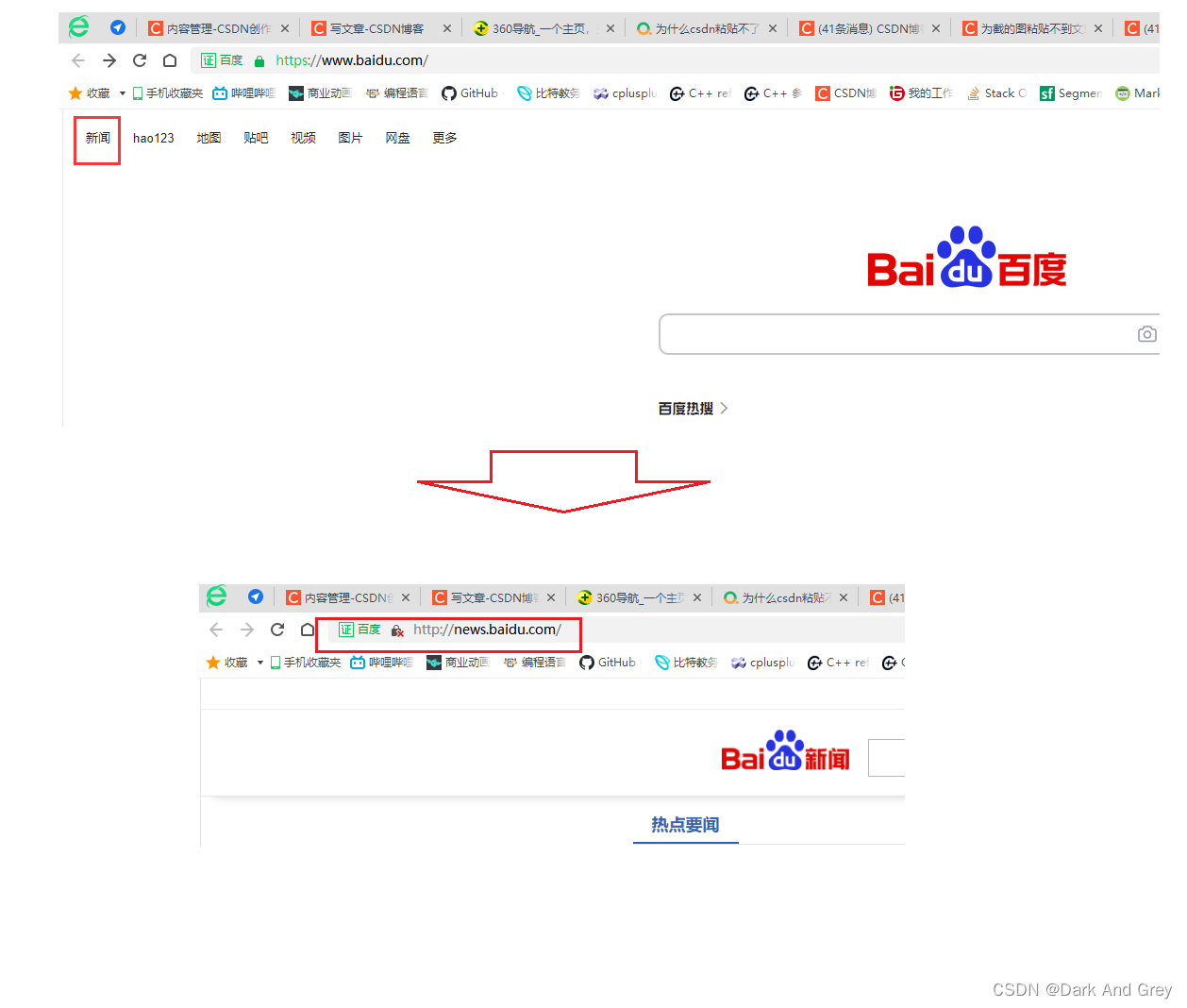This screenshot has height=1008, width=1187.
Task: Click the 证 百度 certificate badge in top browser
Action: coord(223,60)
